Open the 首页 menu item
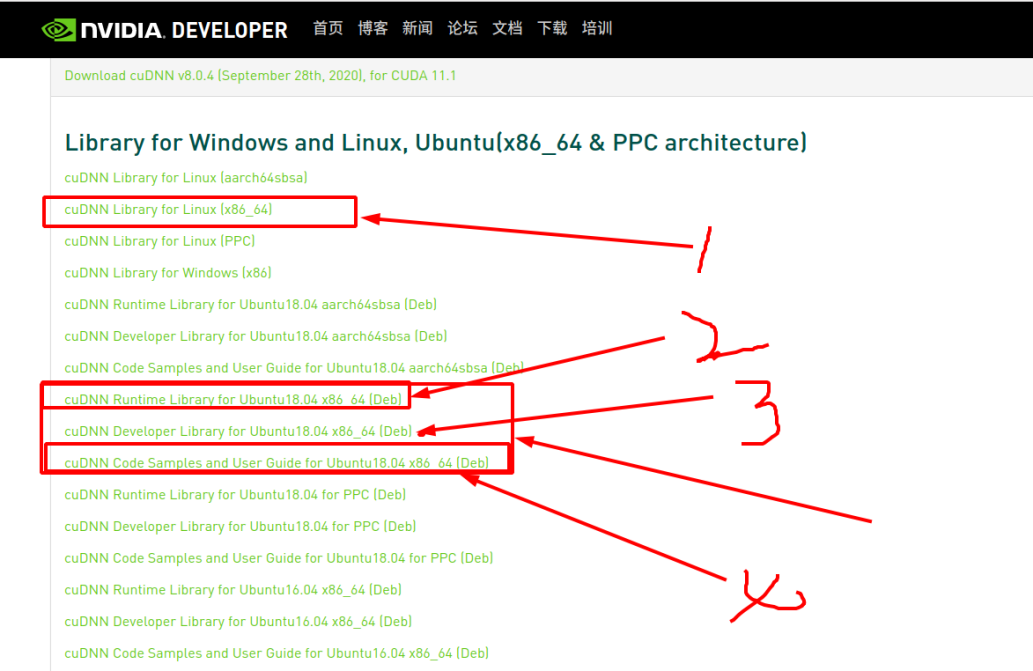Image resolution: width=1033 pixels, height=671 pixels. (328, 29)
